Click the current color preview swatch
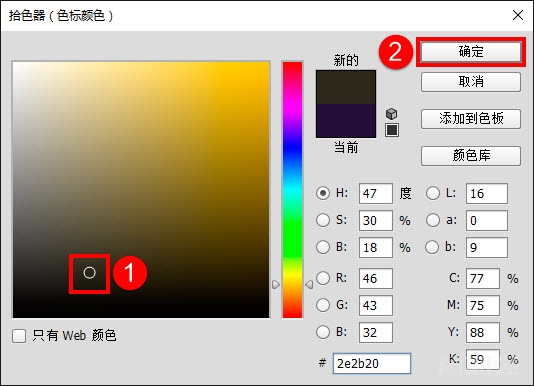The width and height of the screenshot is (534, 386). 346,121
